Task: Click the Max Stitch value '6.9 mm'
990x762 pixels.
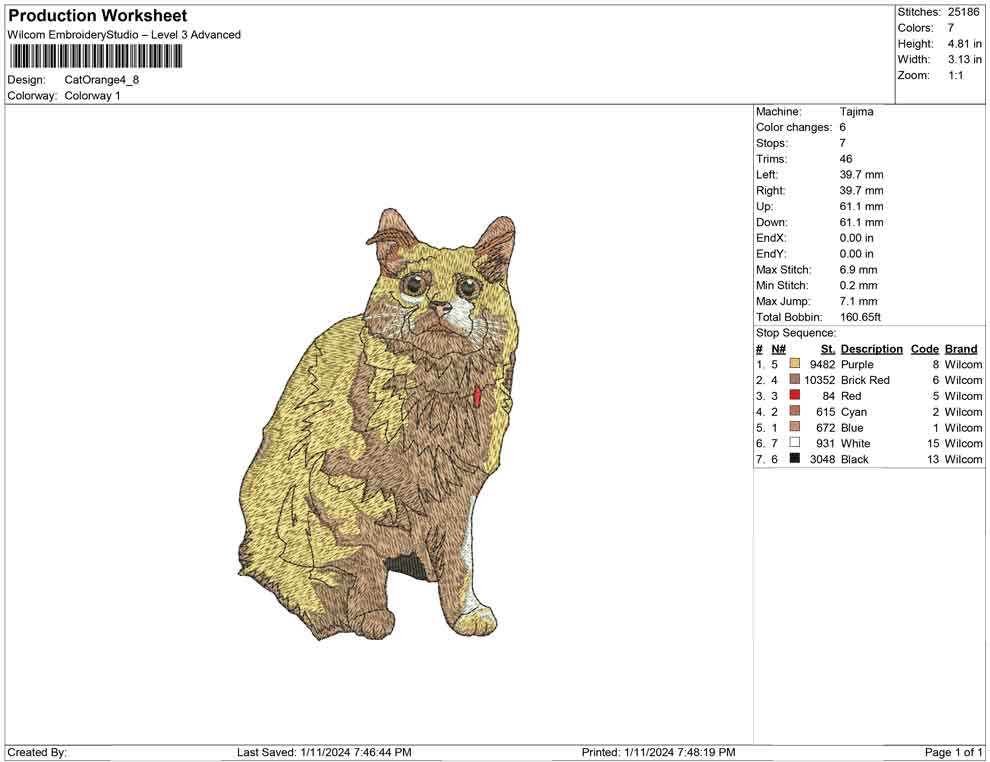Action: (859, 270)
